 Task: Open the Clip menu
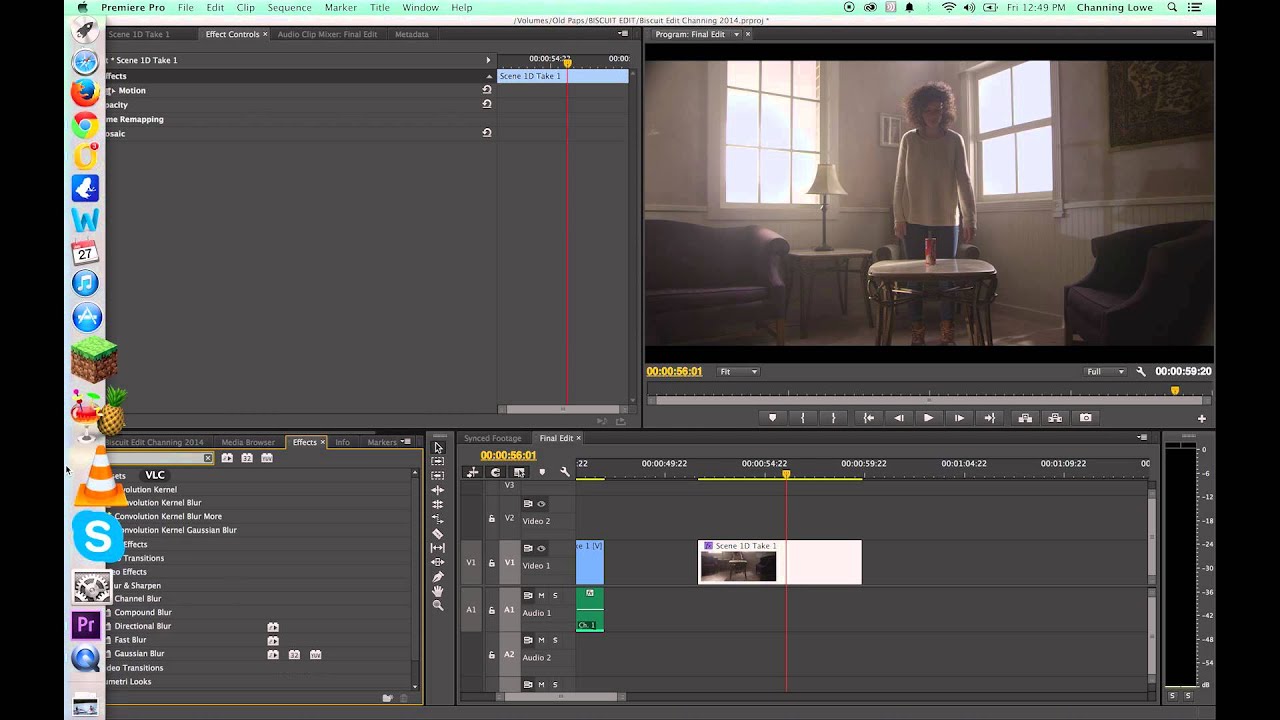click(245, 7)
